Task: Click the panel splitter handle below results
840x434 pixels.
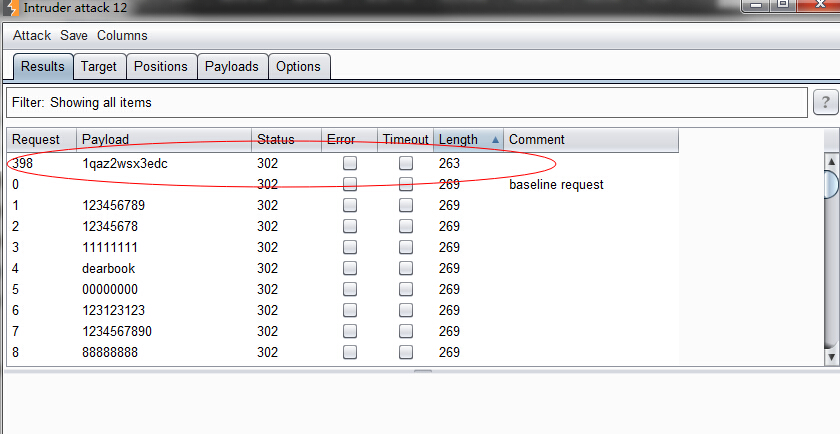Action: [x=423, y=370]
